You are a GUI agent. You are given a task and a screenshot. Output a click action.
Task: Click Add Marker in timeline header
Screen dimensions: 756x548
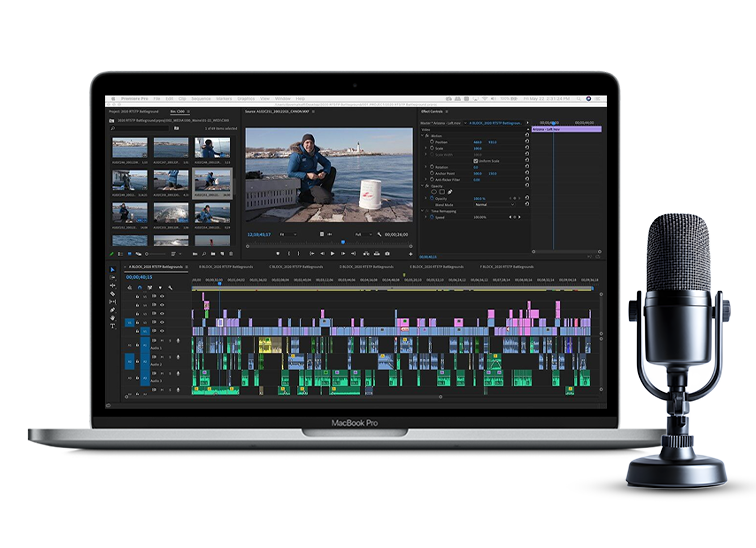(161, 288)
